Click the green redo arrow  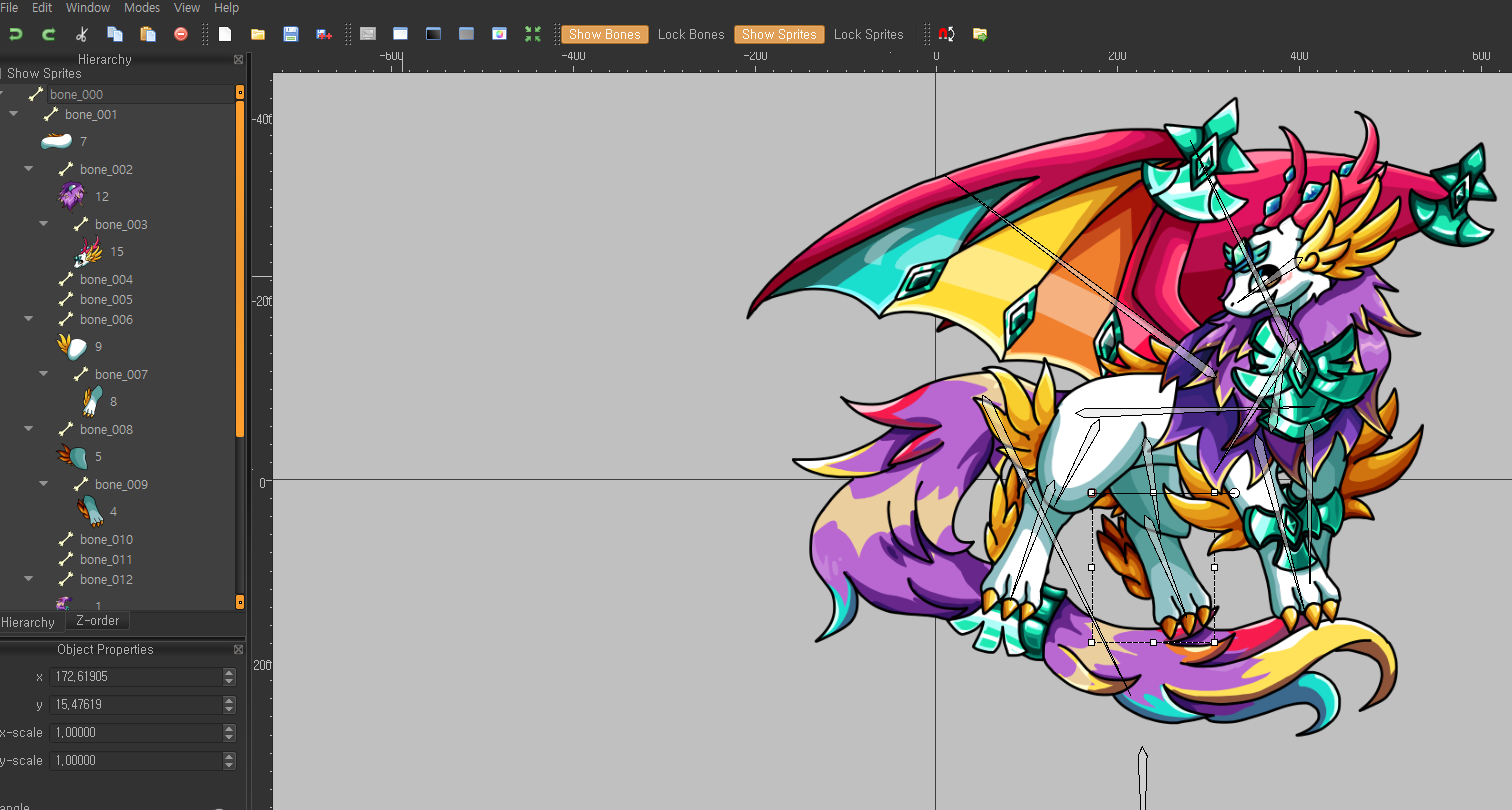coord(48,34)
